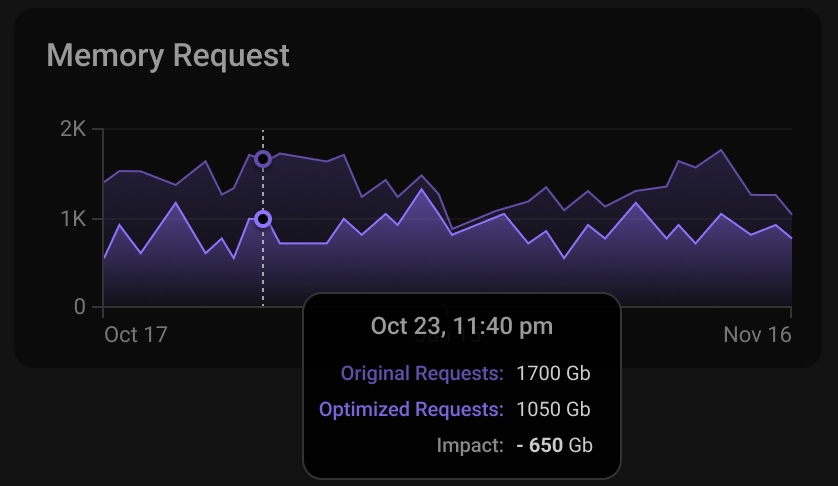Click the 1050 Gb value in tooltip
The height and width of the screenshot is (486, 838).
(x=553, y=409)
